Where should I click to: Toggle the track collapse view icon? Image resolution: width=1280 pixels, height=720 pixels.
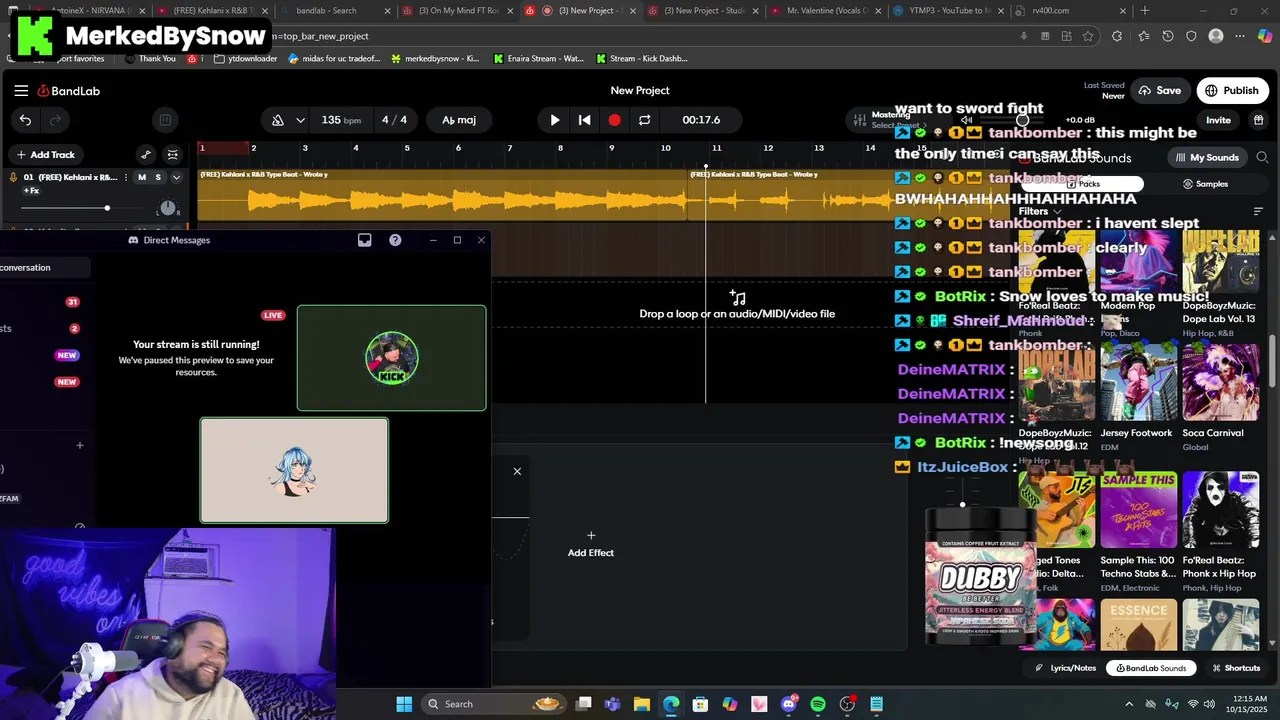173,155
